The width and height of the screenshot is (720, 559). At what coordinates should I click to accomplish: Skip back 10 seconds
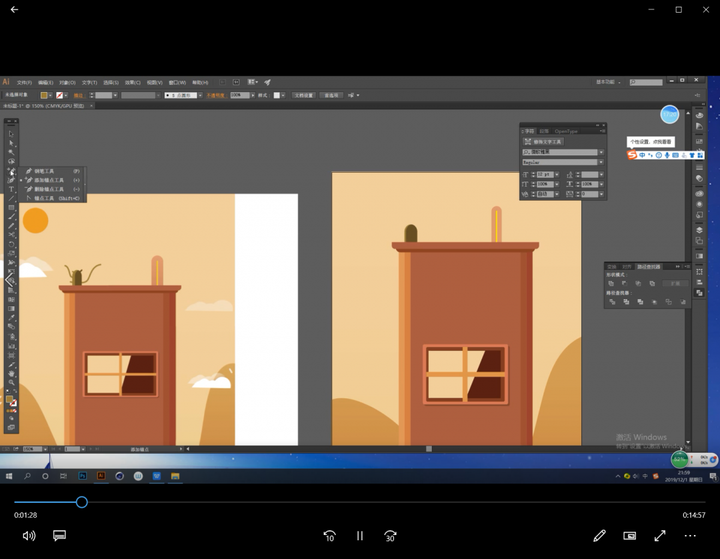(330, 536)
